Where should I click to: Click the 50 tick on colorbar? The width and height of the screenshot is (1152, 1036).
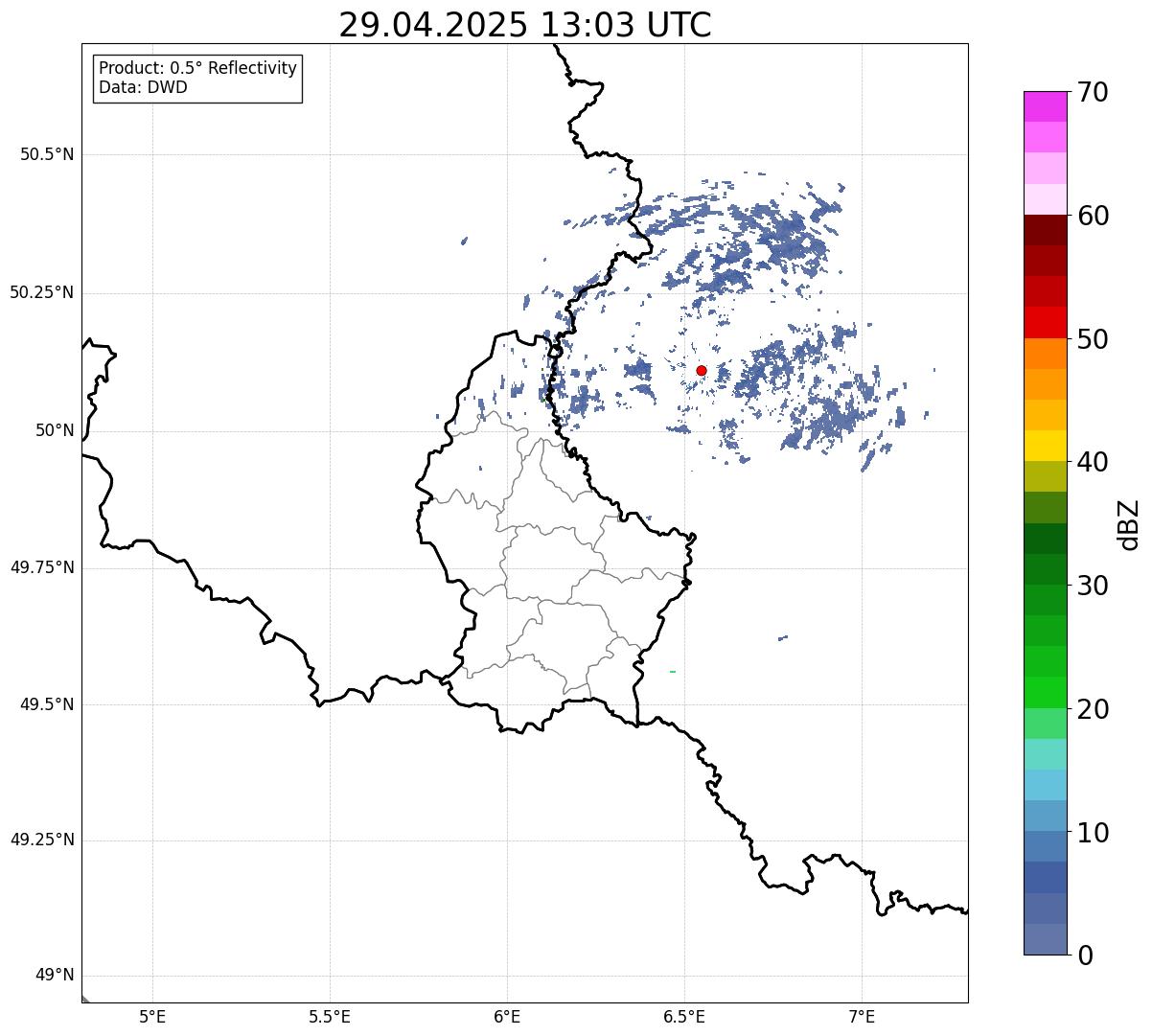(x=1093, y=339)
